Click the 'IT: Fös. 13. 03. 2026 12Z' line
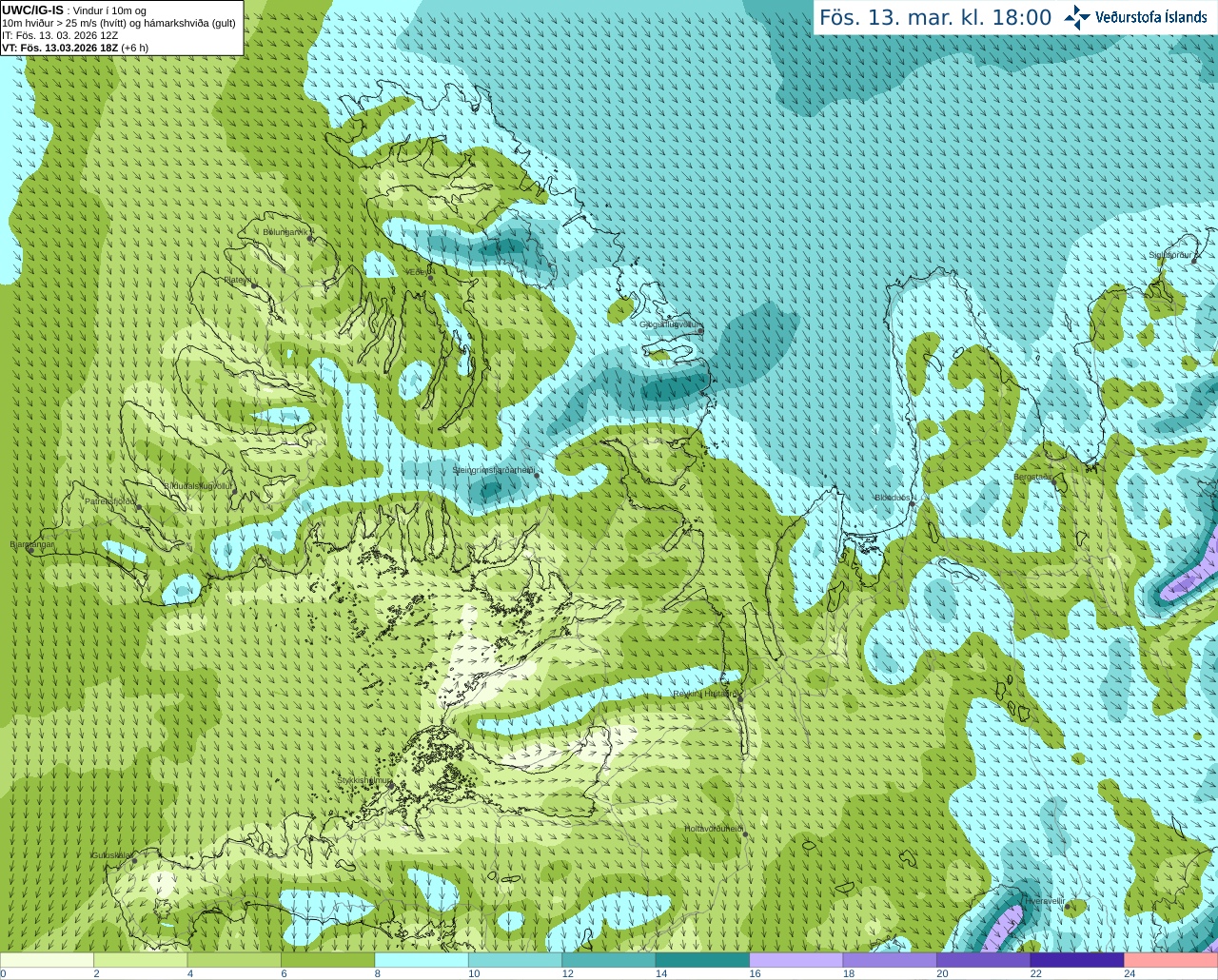Viewport: 1218px width, 980px height. [60, 35]
